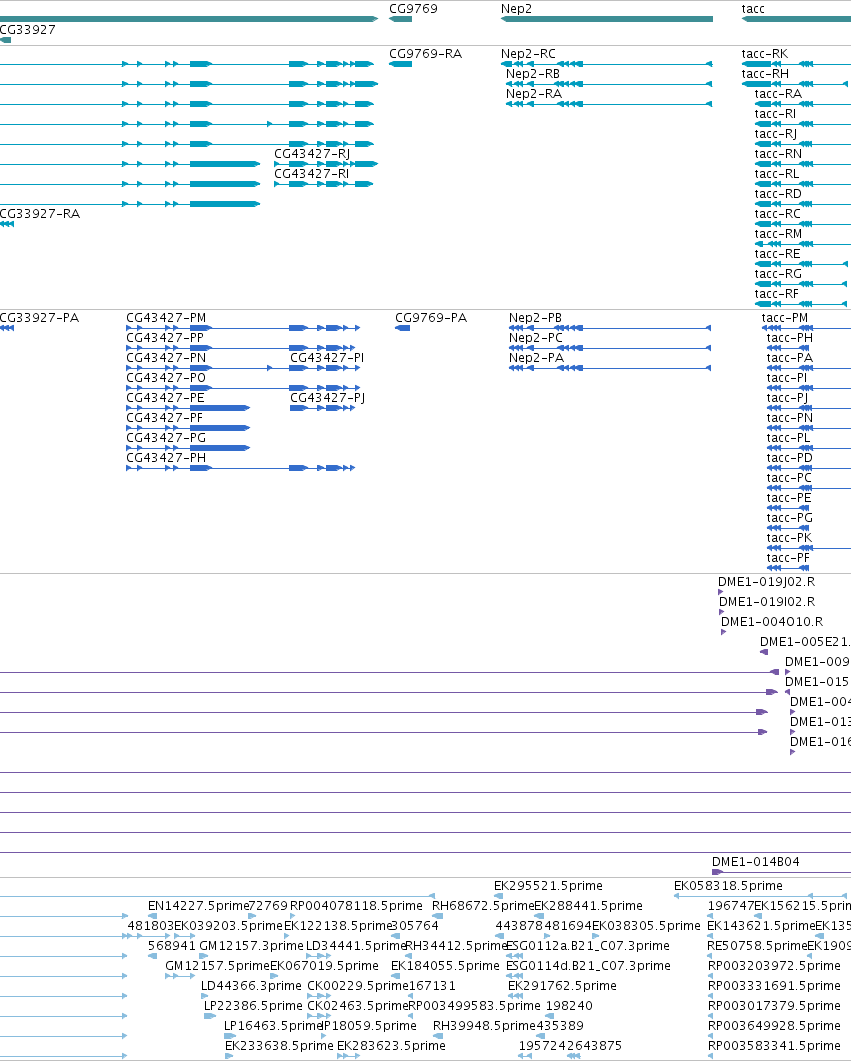Click the tacc-RM transcript label
Viewport: 851px width, 1061px height.
pos(778,233)
